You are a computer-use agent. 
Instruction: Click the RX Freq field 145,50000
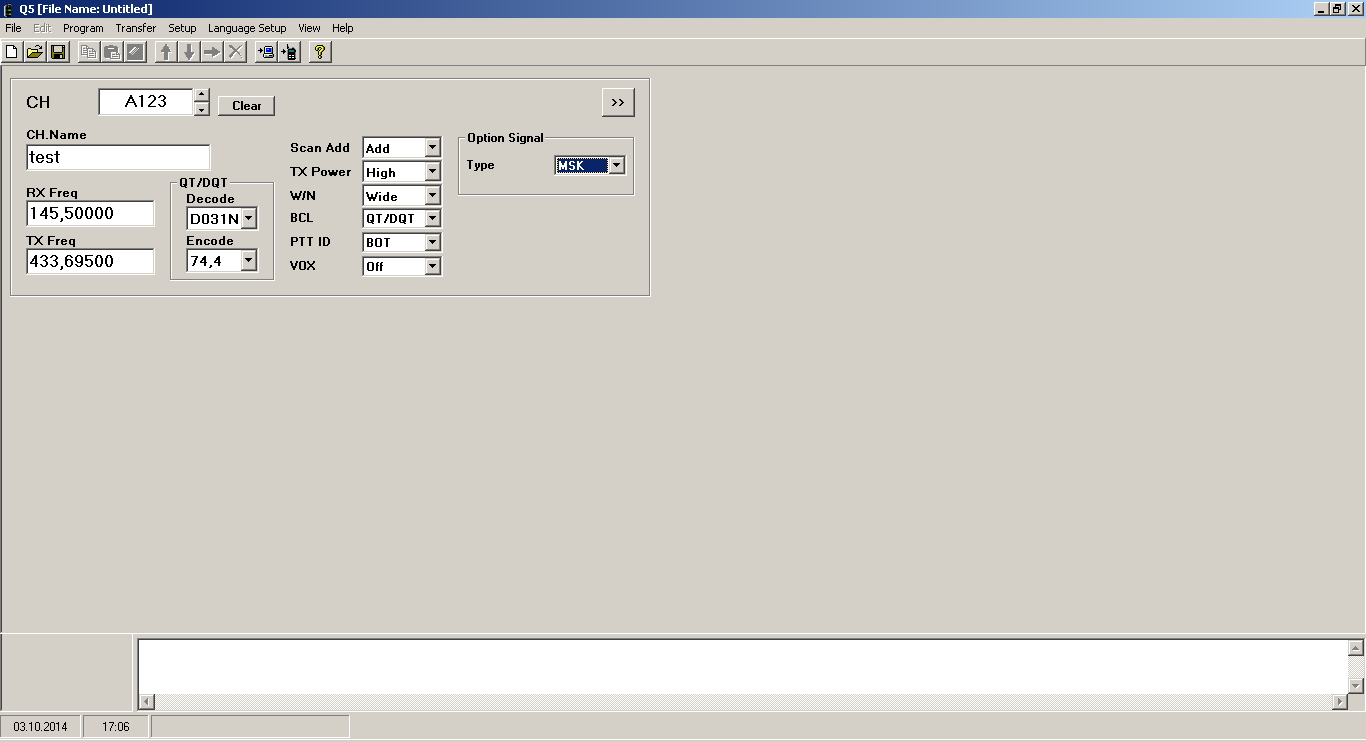pos(90,213)
